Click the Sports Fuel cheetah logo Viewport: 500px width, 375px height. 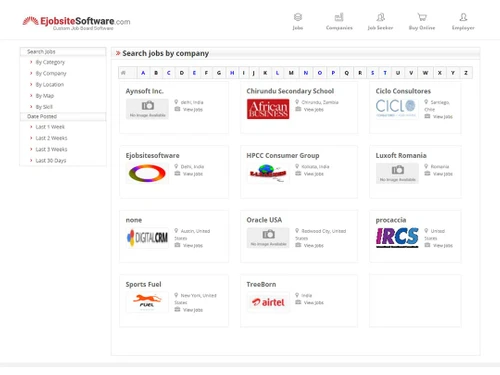[x=147, y=302]
